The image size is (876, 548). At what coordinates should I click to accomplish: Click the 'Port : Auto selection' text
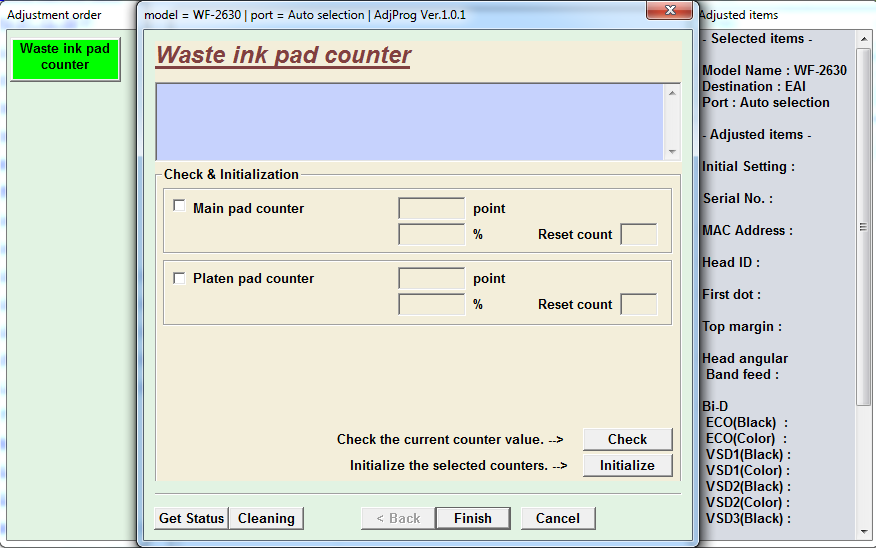click(x=766, y=103)
